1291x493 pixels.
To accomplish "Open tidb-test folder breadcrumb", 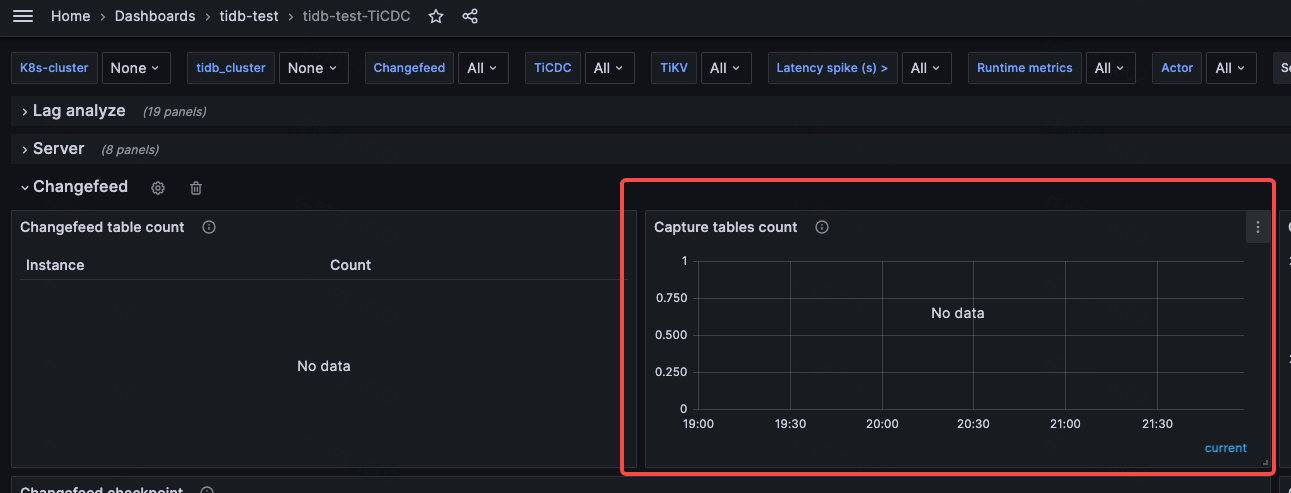I will 249,16.
